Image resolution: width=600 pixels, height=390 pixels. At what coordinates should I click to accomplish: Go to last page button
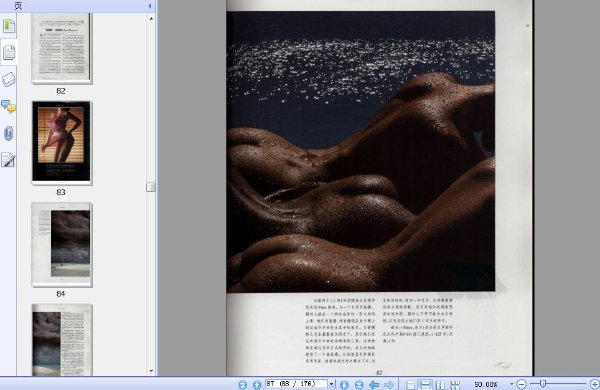[359, 385]
